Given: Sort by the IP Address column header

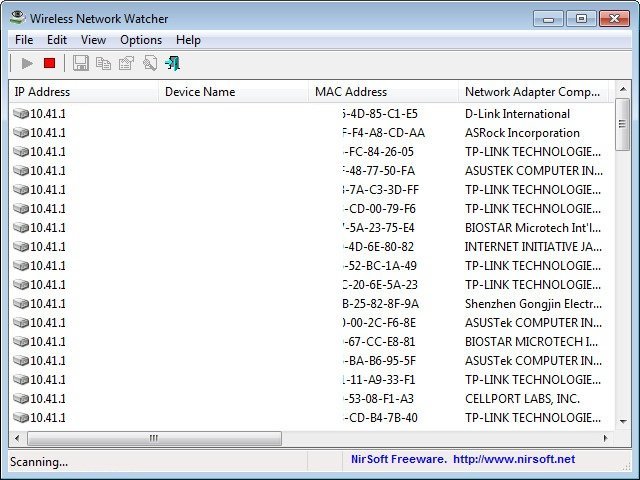Looking at the screenshot, I should tap(42, 92).
